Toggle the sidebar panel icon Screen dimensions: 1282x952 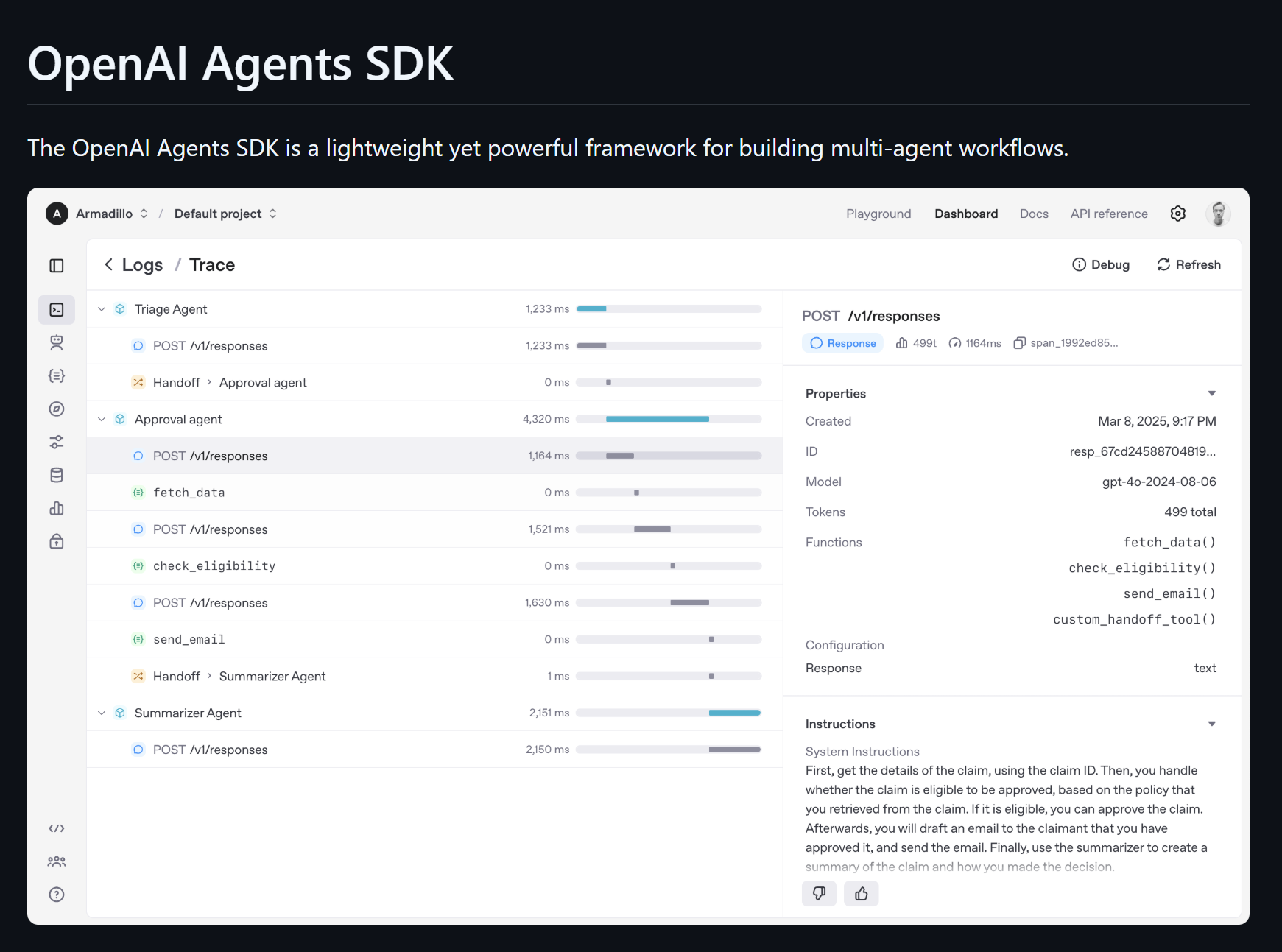pyautogui.click(x=57, y=266)
